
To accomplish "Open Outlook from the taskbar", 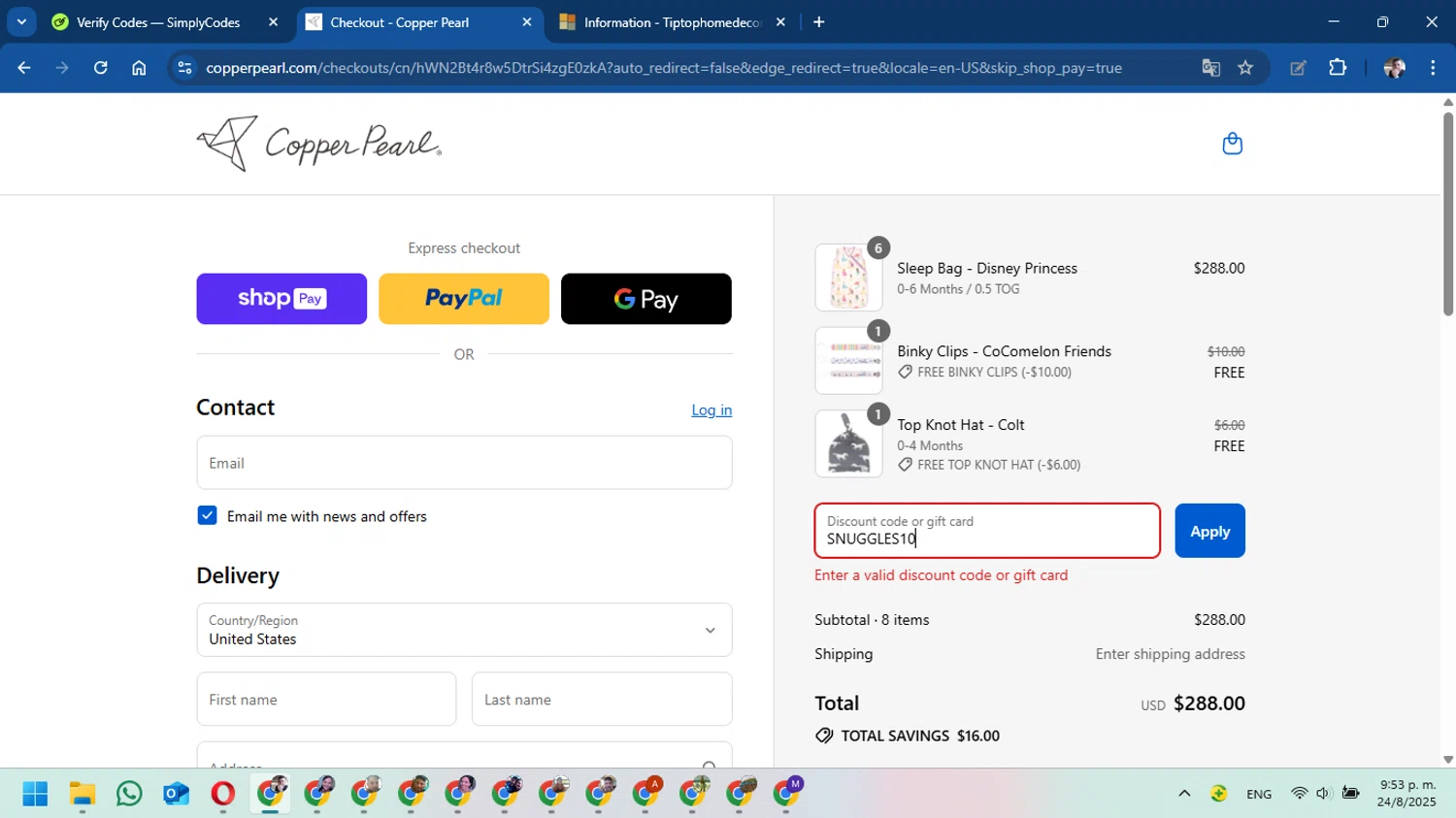I will (176, 794).
